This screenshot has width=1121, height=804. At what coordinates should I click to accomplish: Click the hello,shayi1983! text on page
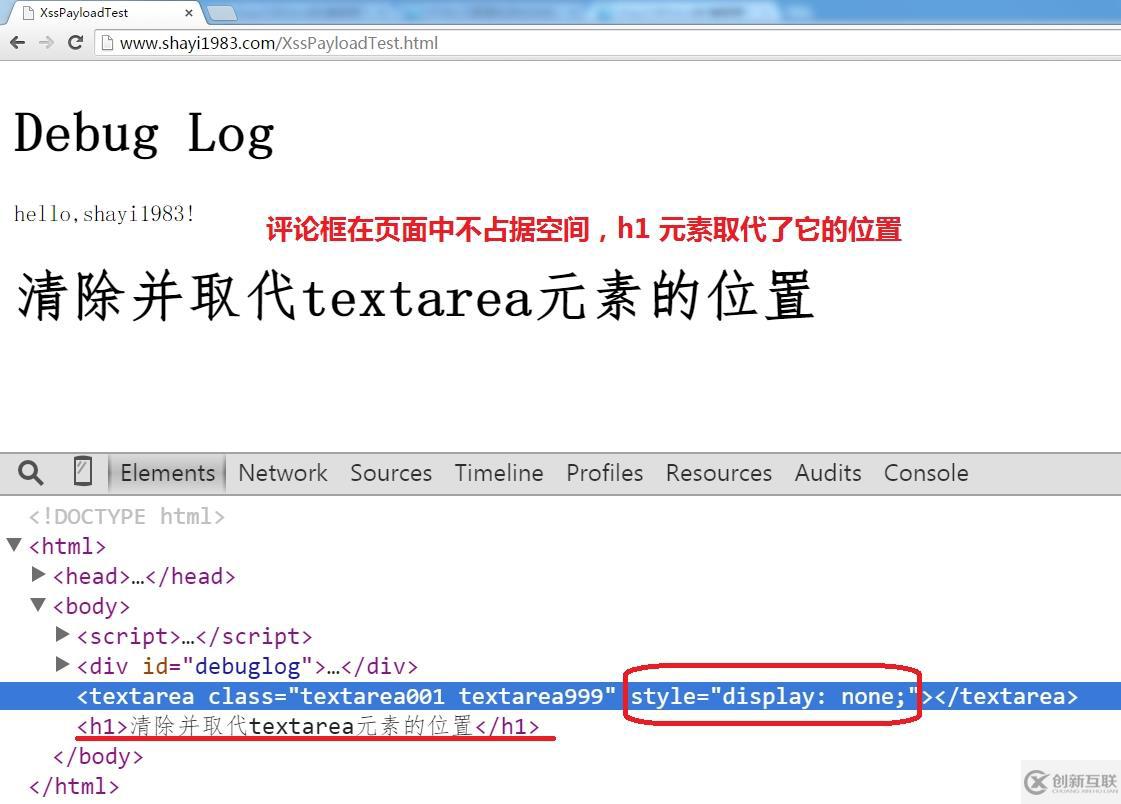(104, 213)
